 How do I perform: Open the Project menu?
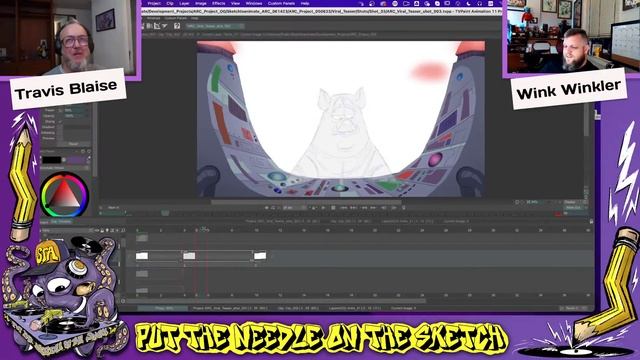(154, 3)
